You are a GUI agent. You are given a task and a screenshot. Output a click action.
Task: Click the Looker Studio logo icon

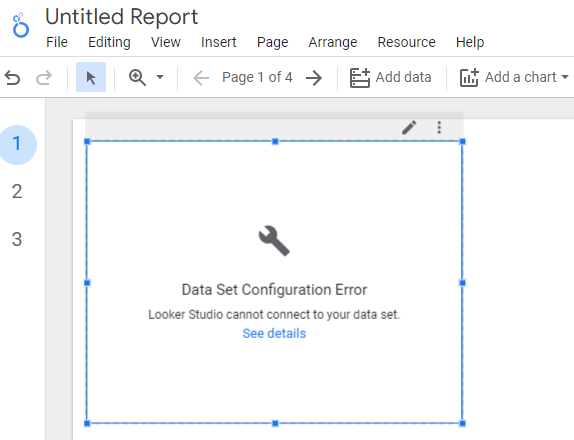pos(20,25)
